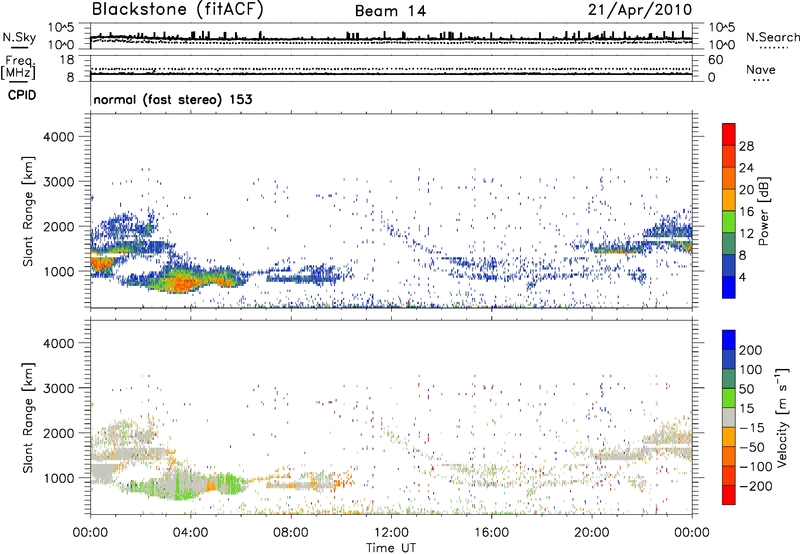
Task: Select the "08:00" time tick label
Action: tap(291, 533)
